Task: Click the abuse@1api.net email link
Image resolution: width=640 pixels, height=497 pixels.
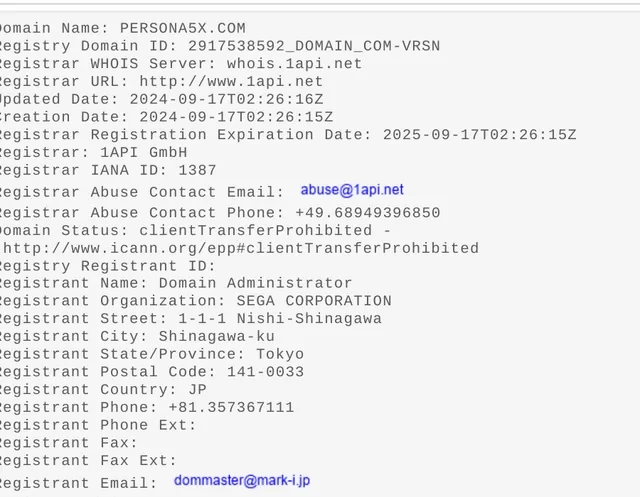Action: (x=352, y=189)
